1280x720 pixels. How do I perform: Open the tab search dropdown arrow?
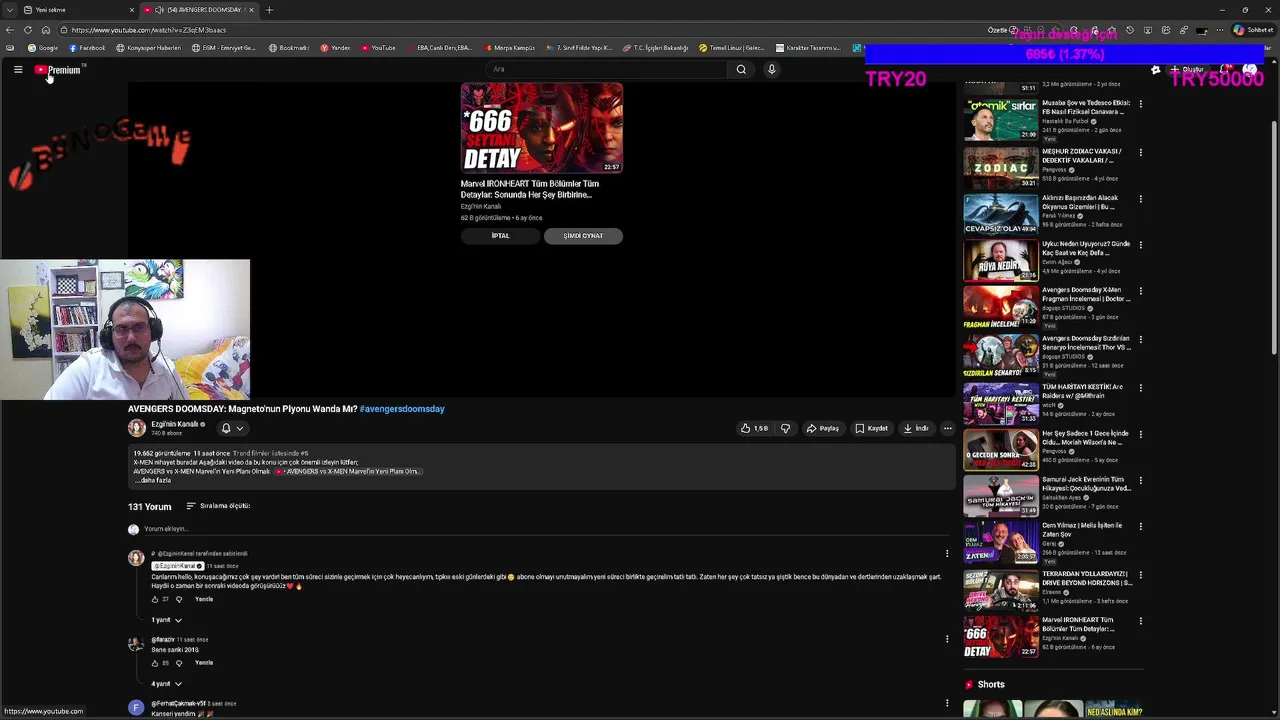pos(9,10)
